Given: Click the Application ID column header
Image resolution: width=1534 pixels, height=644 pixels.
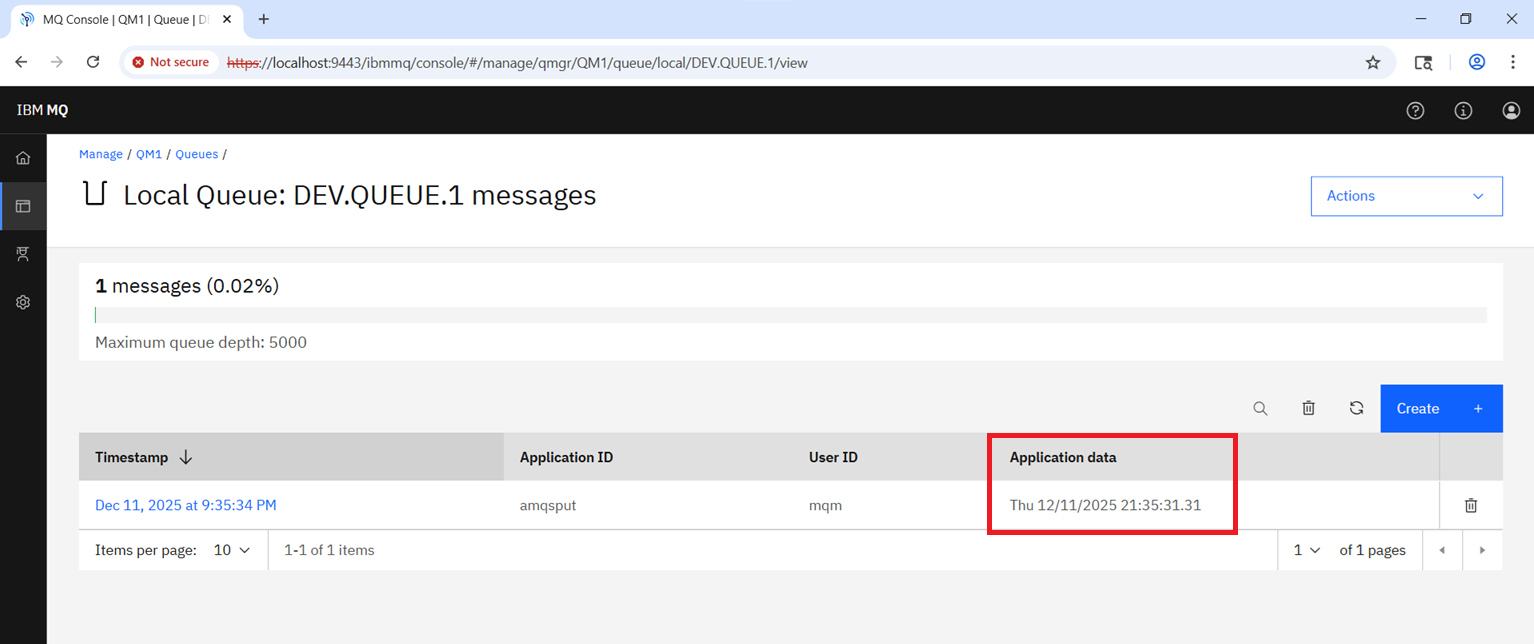Looking at the screenshot, I should pos(566,457).
